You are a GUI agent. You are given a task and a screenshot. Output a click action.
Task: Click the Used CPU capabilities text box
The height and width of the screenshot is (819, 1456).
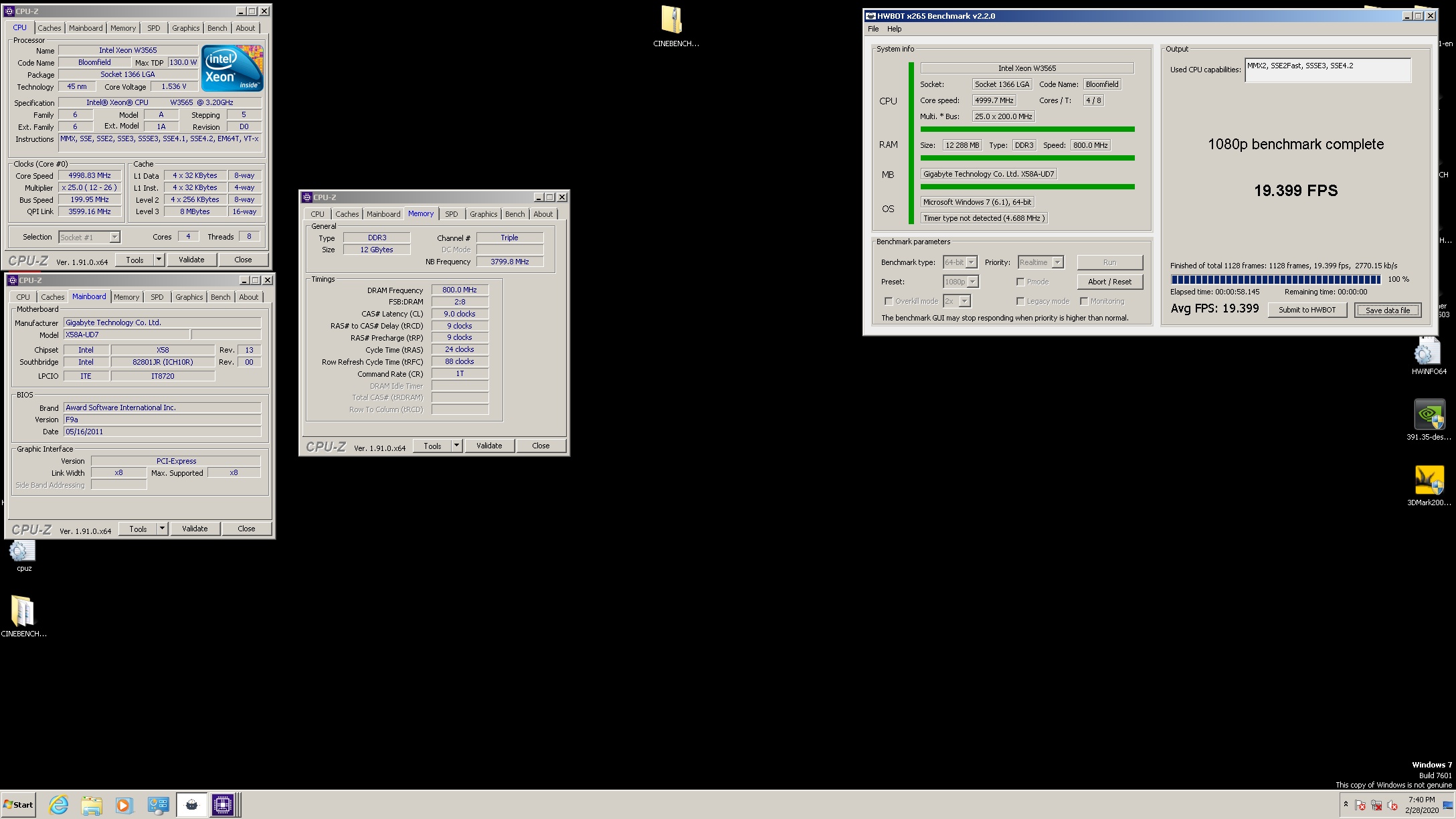coord(1328,70)
